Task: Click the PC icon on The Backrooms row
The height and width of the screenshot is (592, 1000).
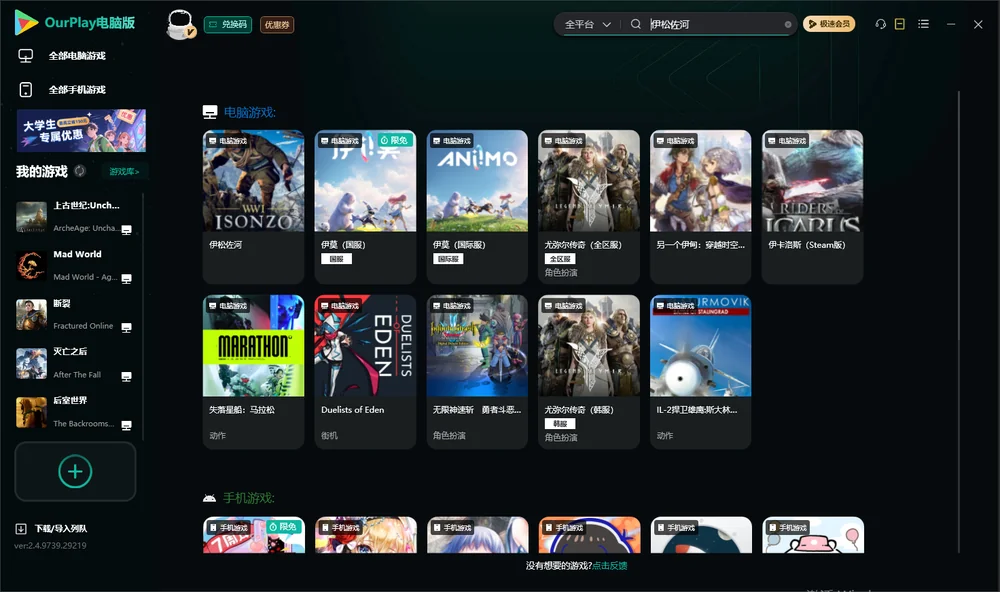Action: [x=126, y=426]
